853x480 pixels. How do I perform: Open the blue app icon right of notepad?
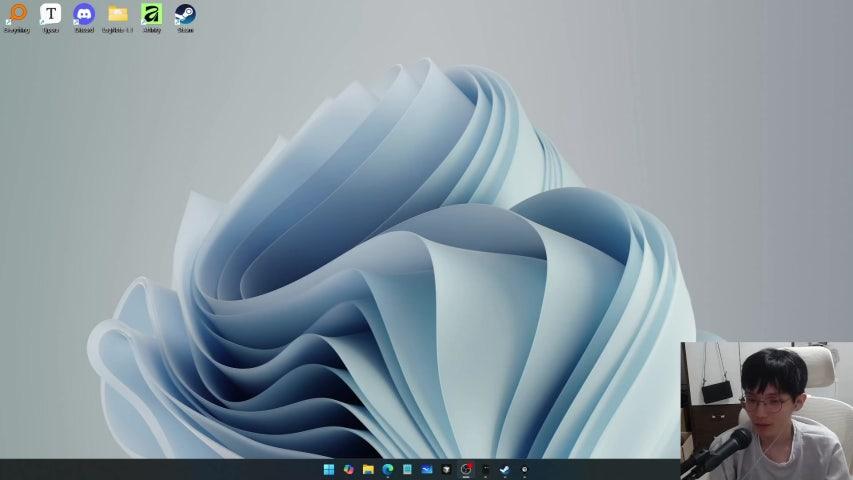[427, 469]
